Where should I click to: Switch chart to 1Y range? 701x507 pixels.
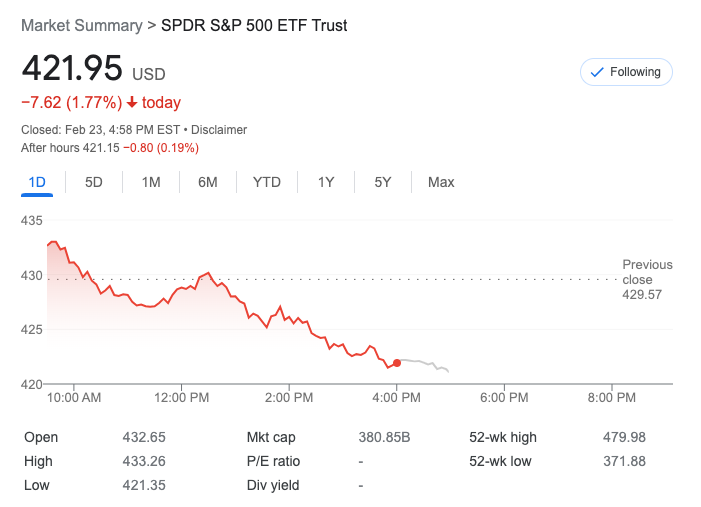[326, 182]
